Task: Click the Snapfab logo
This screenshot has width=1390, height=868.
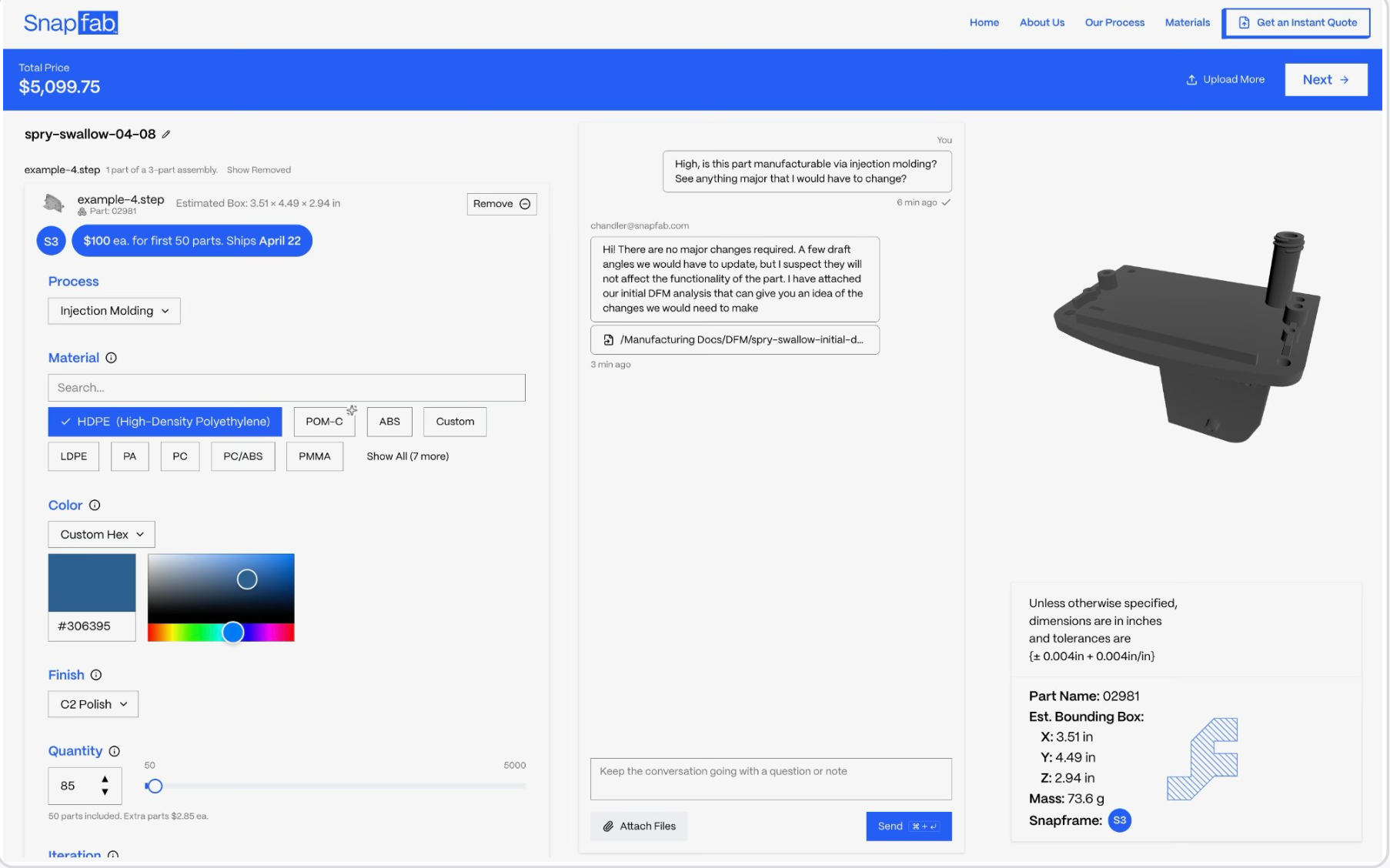Action: pos(70,23)
